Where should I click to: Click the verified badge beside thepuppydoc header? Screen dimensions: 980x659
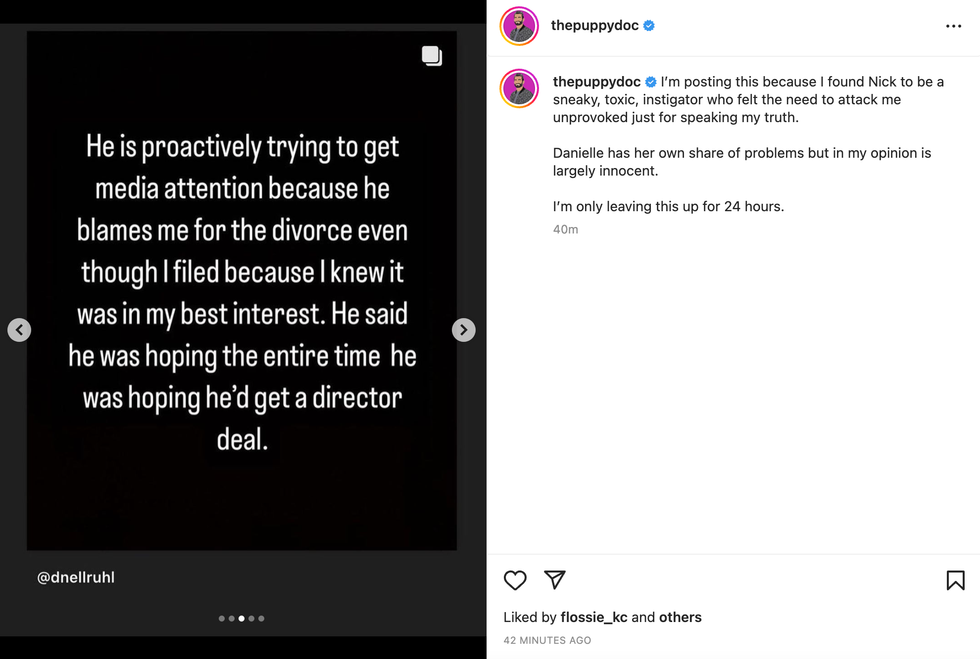650,26
